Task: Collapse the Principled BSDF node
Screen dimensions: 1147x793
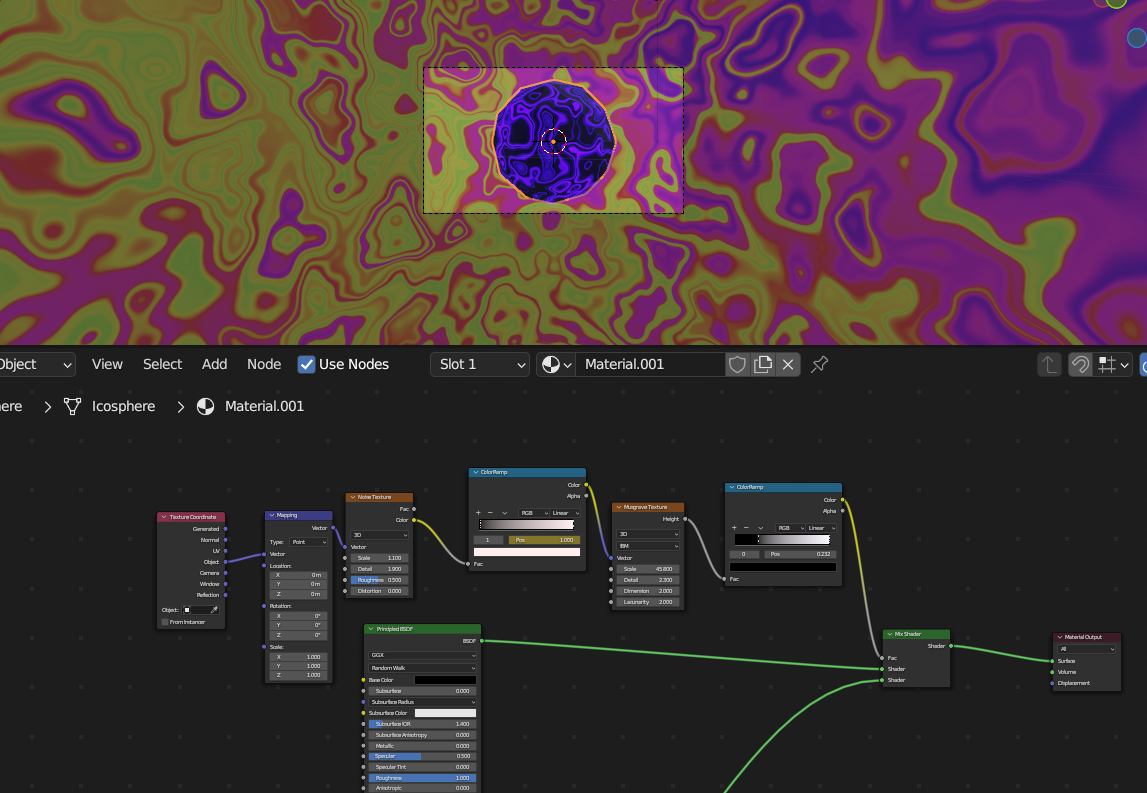Action: tap(370, 629)
